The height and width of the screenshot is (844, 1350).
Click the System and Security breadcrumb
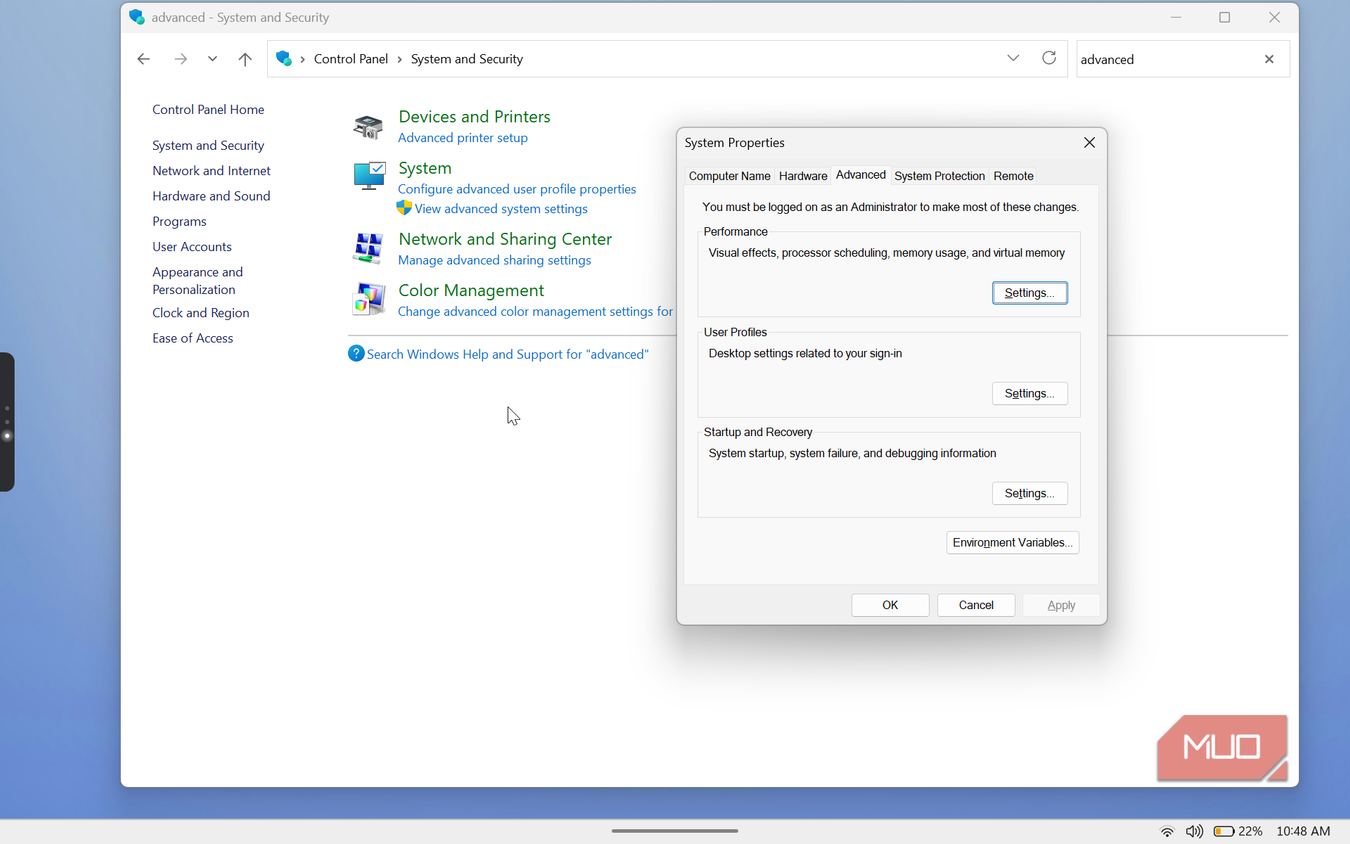tap(467, 59)
